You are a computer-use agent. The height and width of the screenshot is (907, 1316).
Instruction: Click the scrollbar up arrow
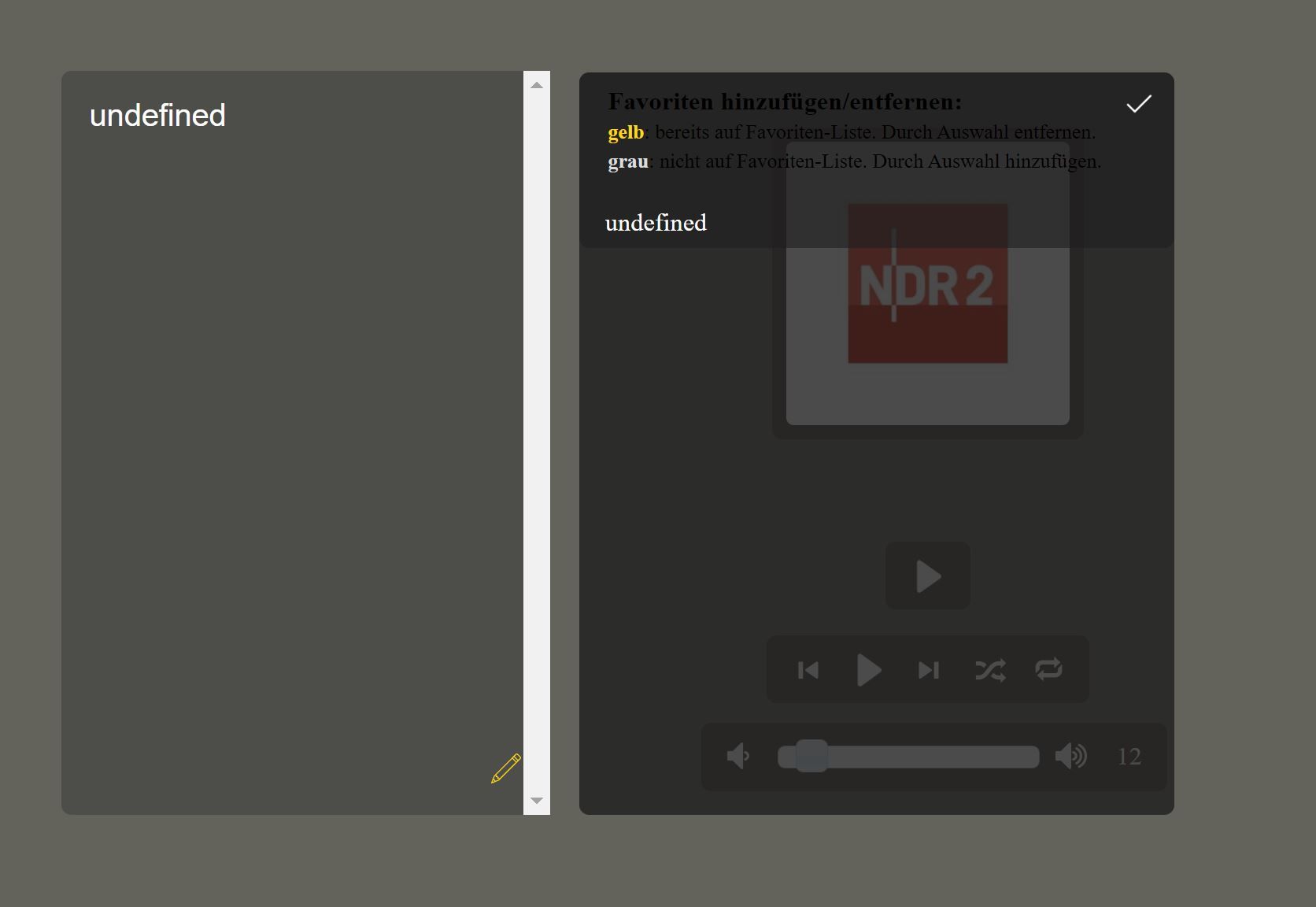537,85
